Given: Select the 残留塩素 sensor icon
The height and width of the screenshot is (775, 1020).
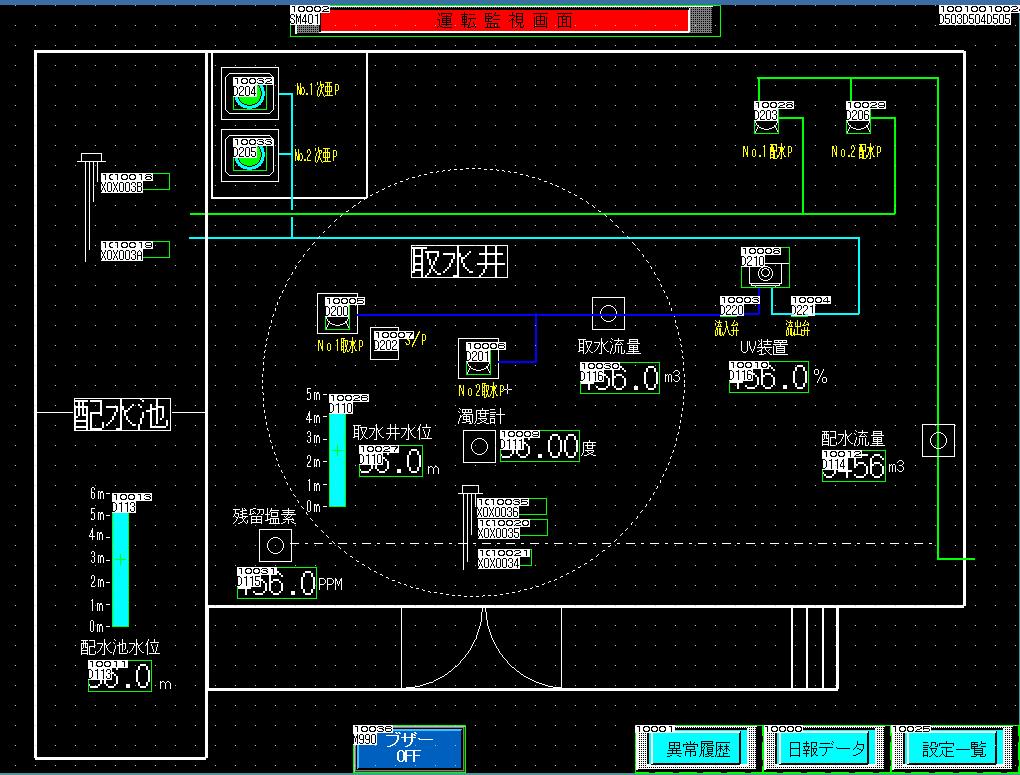Looking at the screenshot, I should [x=275, y=545].
